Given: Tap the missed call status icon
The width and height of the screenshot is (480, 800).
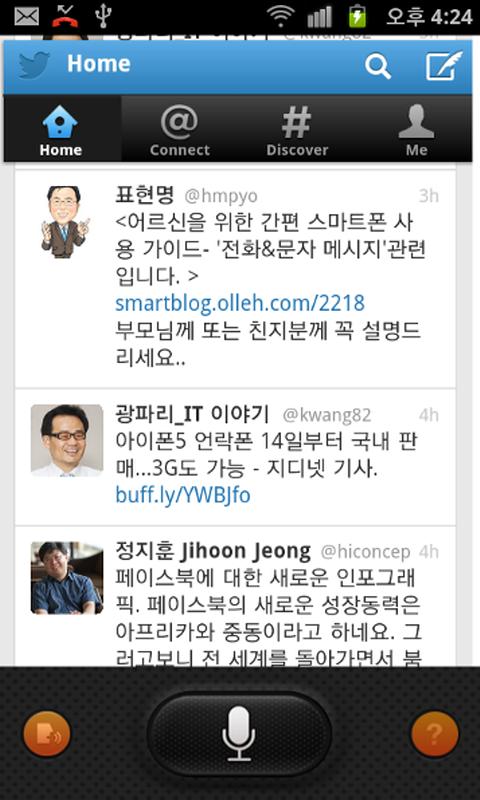Looking at the screenshot, I should (x=65, y=16).
